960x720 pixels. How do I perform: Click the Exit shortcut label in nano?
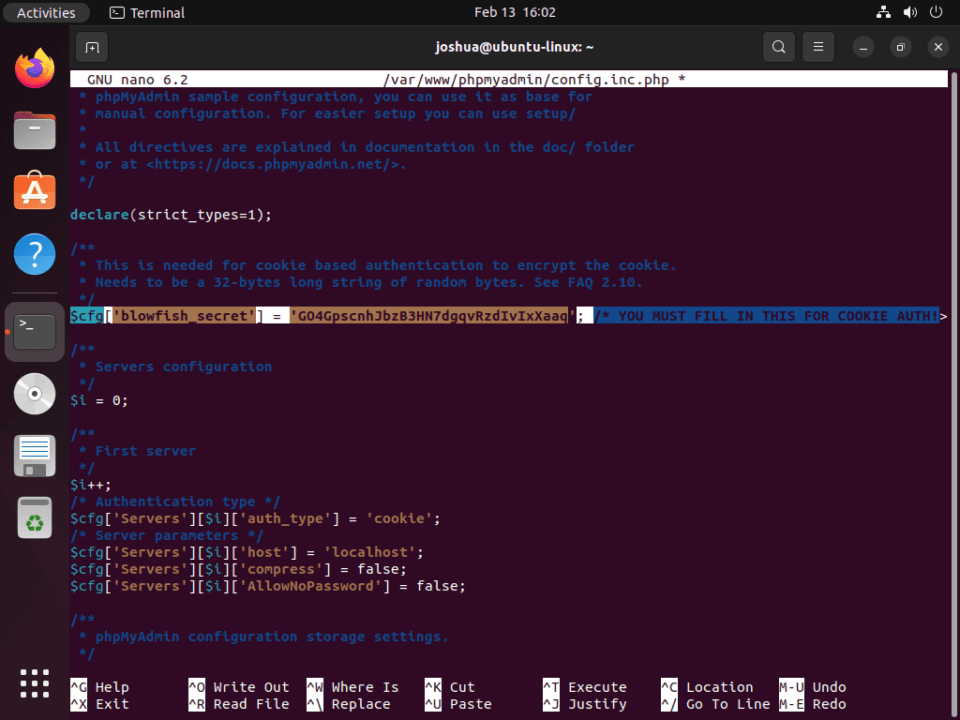tap(113, 703)
